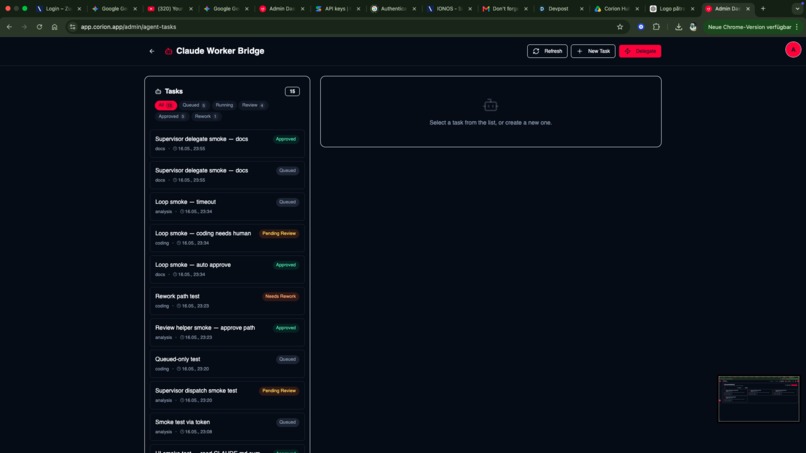Click the red Delegate button
The image size is (806, 453).
pyautogui.click(x=640, y=51)
